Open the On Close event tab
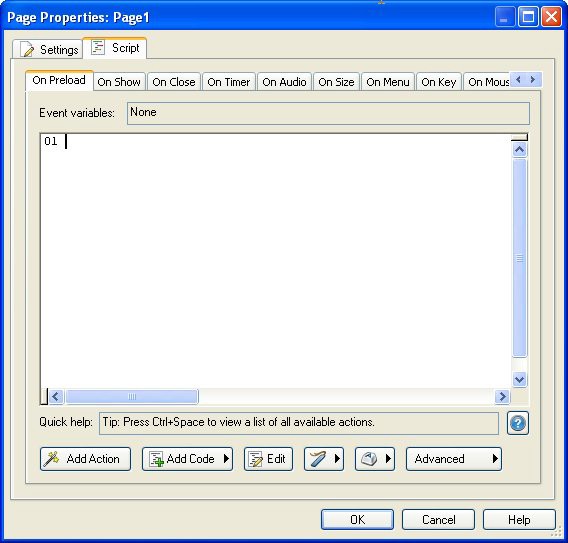Image resolution: width=568 pixels, height=543 pixels. [174, 82]
